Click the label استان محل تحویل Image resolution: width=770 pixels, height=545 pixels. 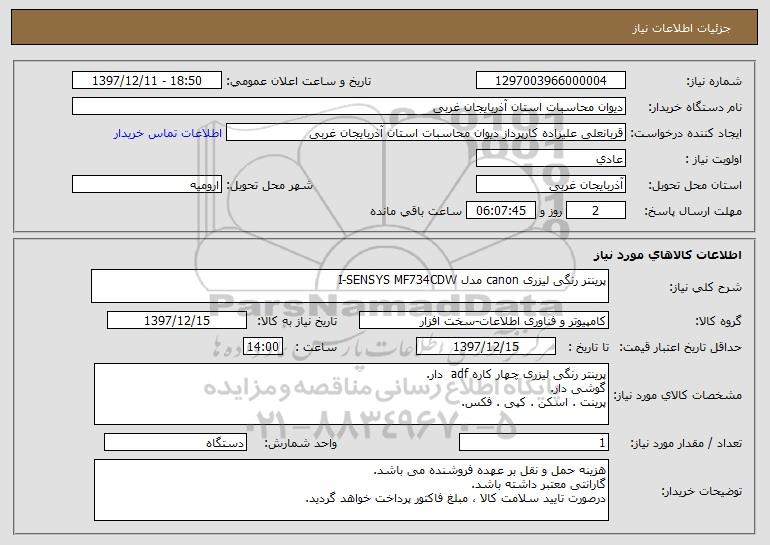695,186
